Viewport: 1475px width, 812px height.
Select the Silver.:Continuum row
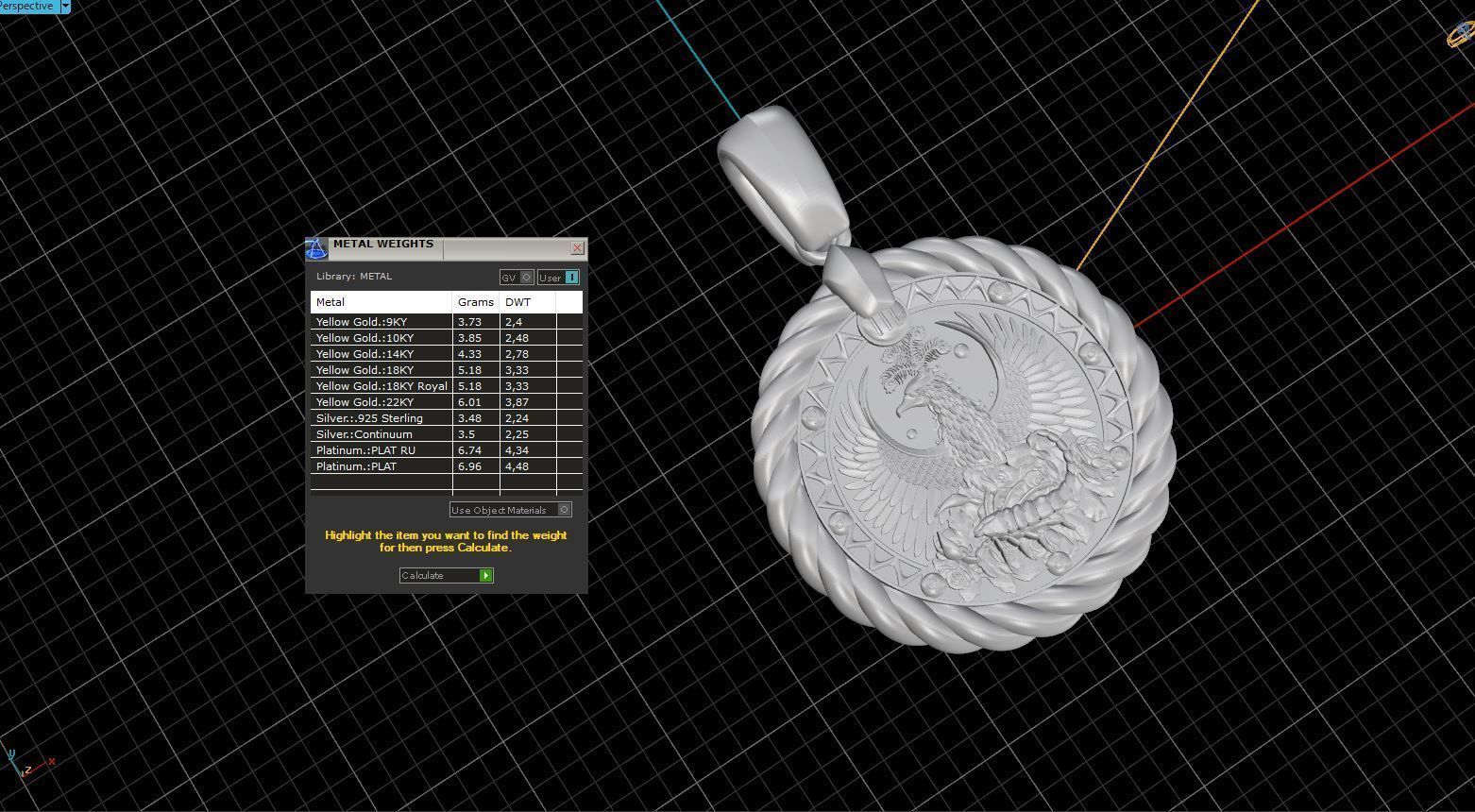coord(446,434)
